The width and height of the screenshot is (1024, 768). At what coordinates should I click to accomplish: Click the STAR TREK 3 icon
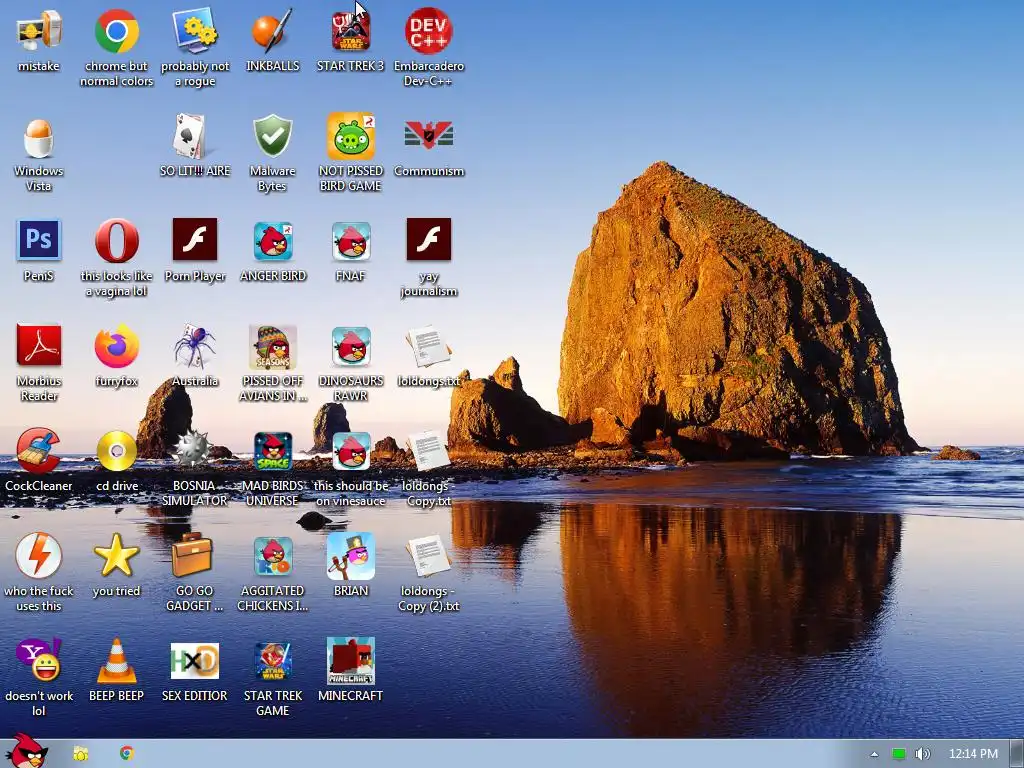[x=351, y=31]
